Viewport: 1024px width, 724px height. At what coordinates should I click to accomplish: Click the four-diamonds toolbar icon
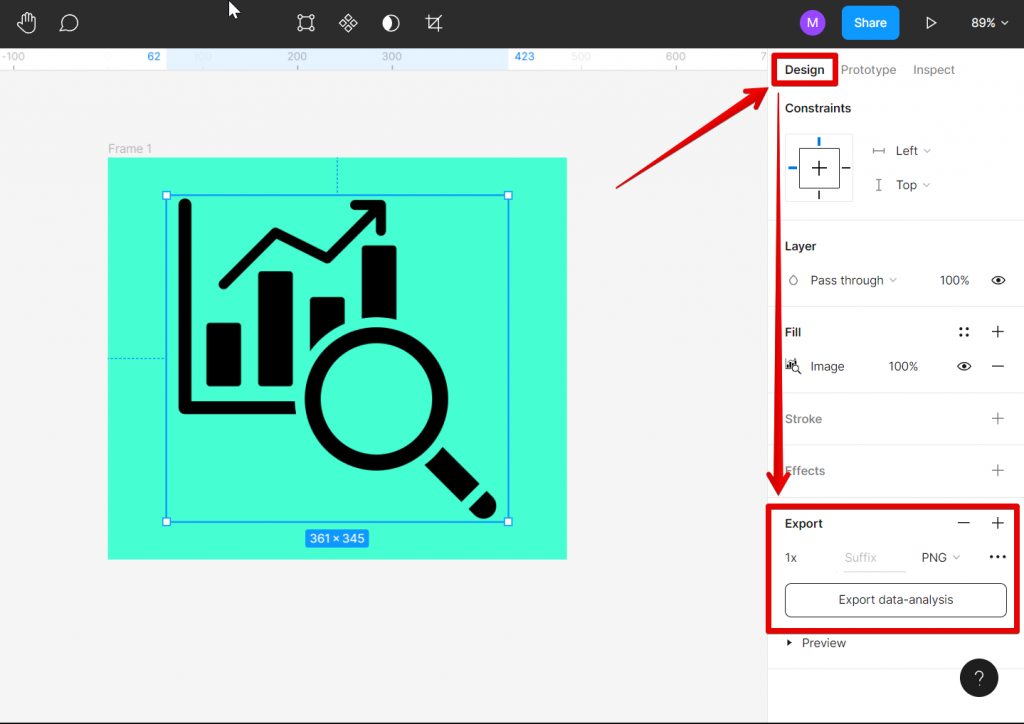pyautogui.click(x=348, y=22)
